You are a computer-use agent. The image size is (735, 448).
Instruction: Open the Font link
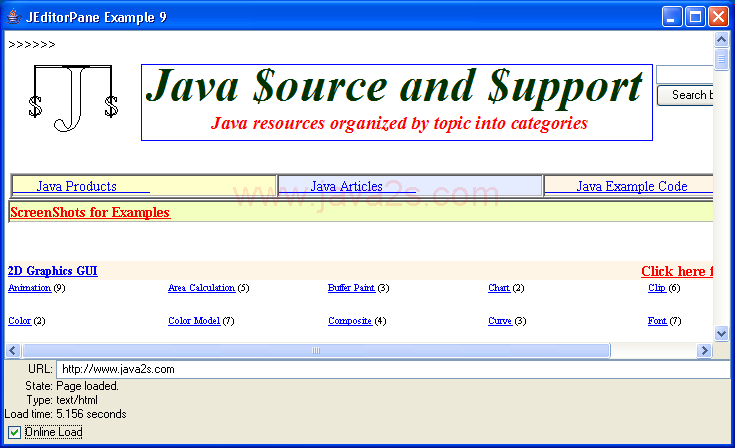(657, 321)
